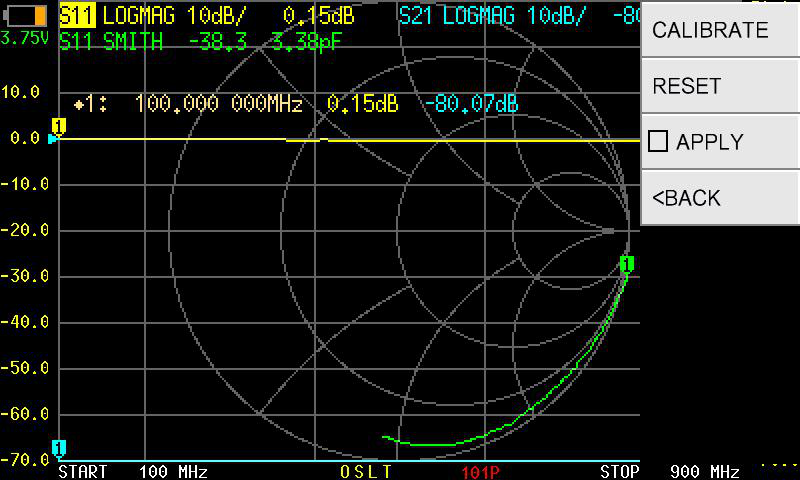This screenshot has height=480, width=800.
Task: Tap the 3.75V battery voltage reading
Action: [27, 38]
